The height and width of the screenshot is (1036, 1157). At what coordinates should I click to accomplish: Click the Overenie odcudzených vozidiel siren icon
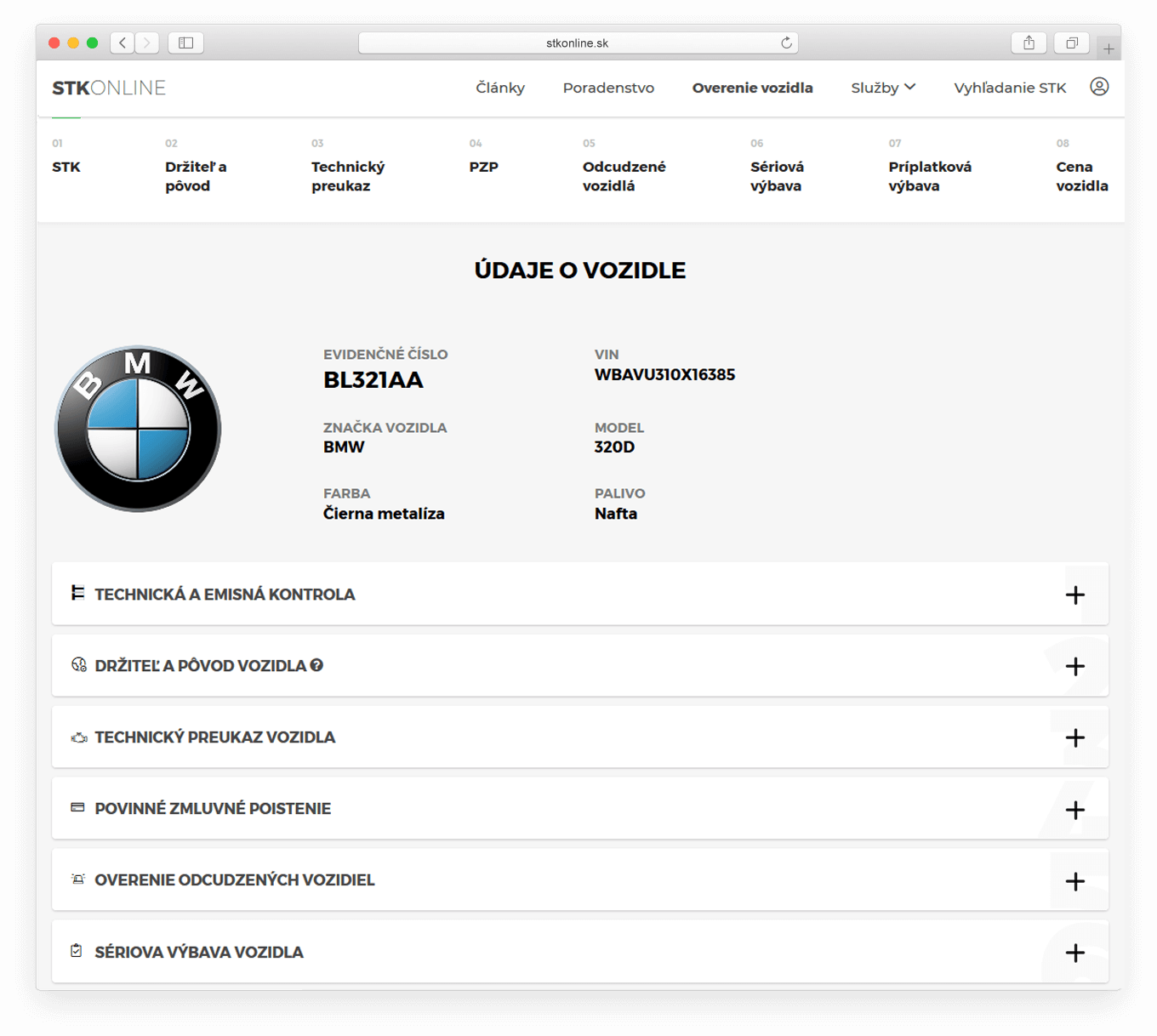pyautogui.click(x=77, y=879)
